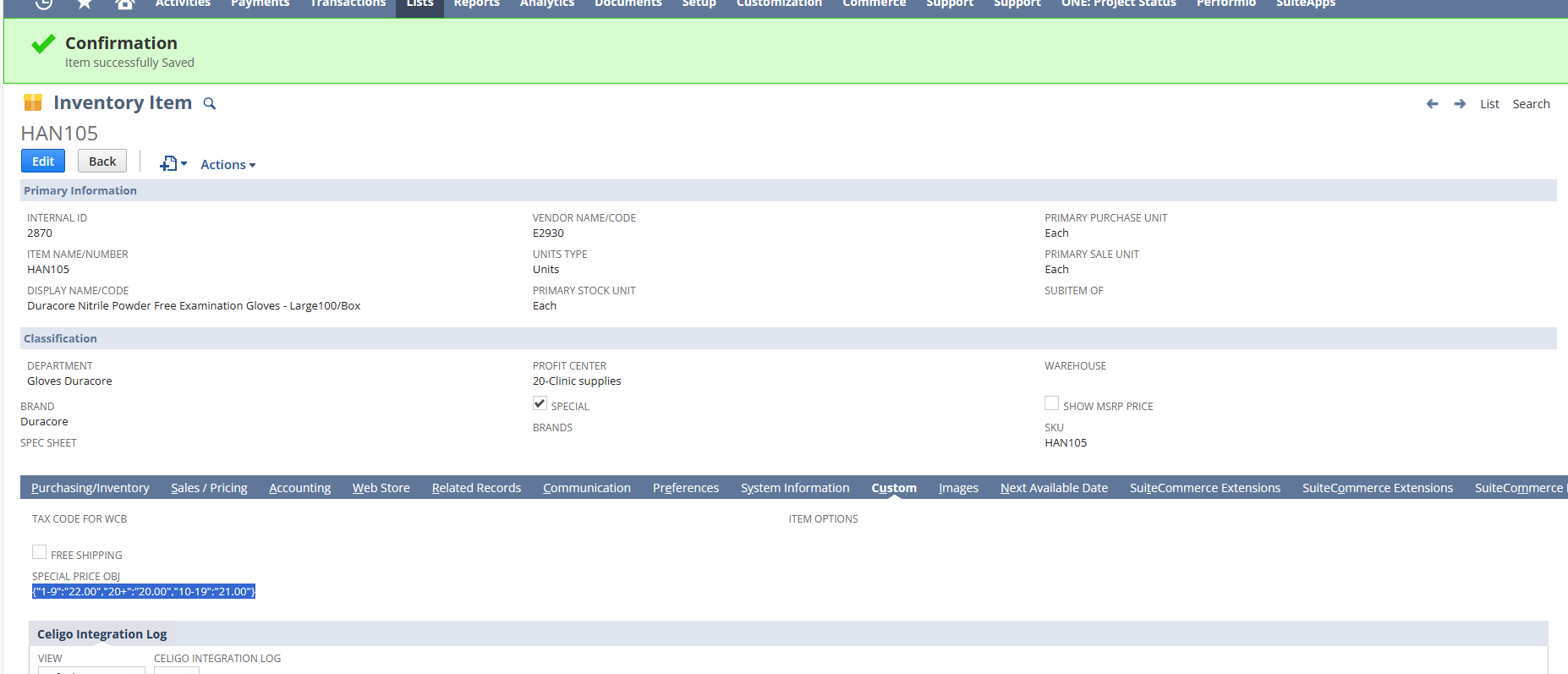Viewport: 1568px width, 674px height.
Task: Enable the FREE SHIPPING checkbox
Action: tap(40, 553)
